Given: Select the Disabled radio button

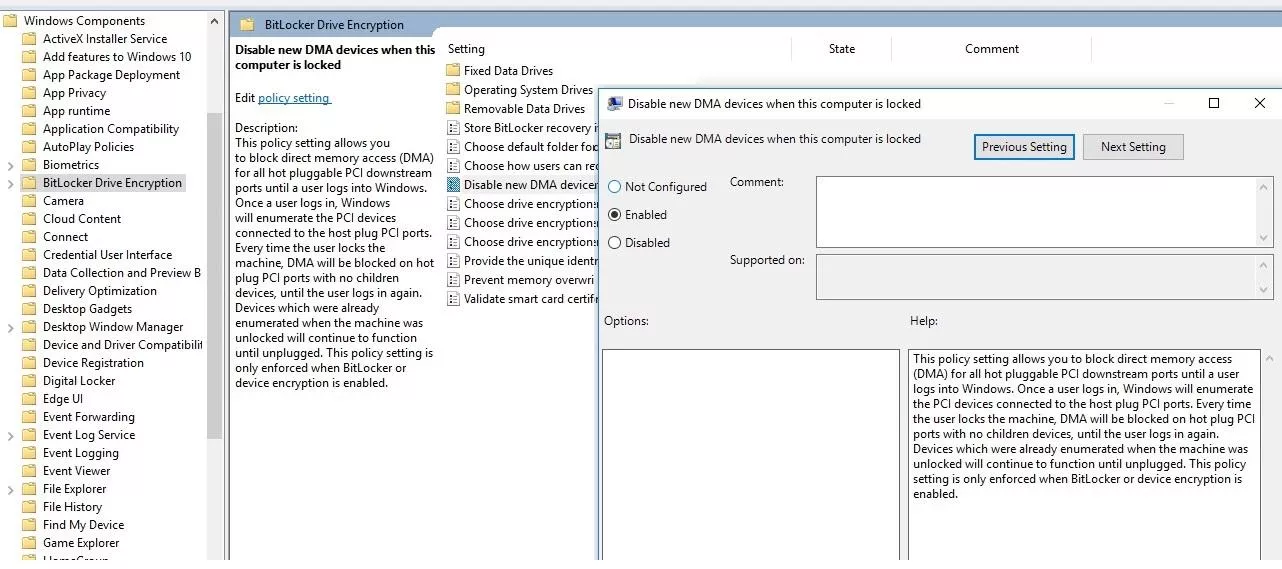Looking at the screenshot, I should click(x=615, y=243).
